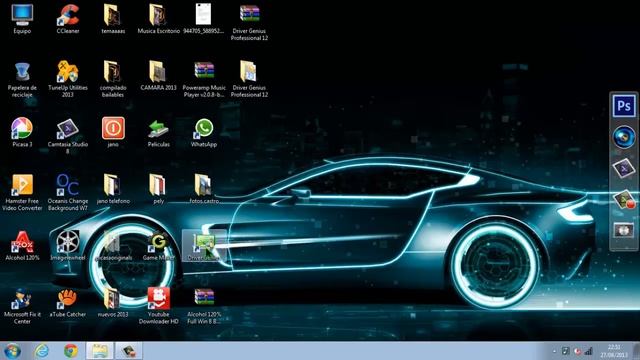
Task: Launch Camtasia Studio 8 desktop shortcut
Action: [68, 136]
